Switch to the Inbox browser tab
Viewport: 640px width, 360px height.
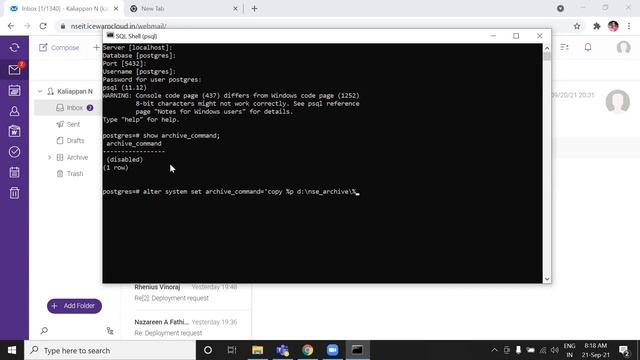63,9
